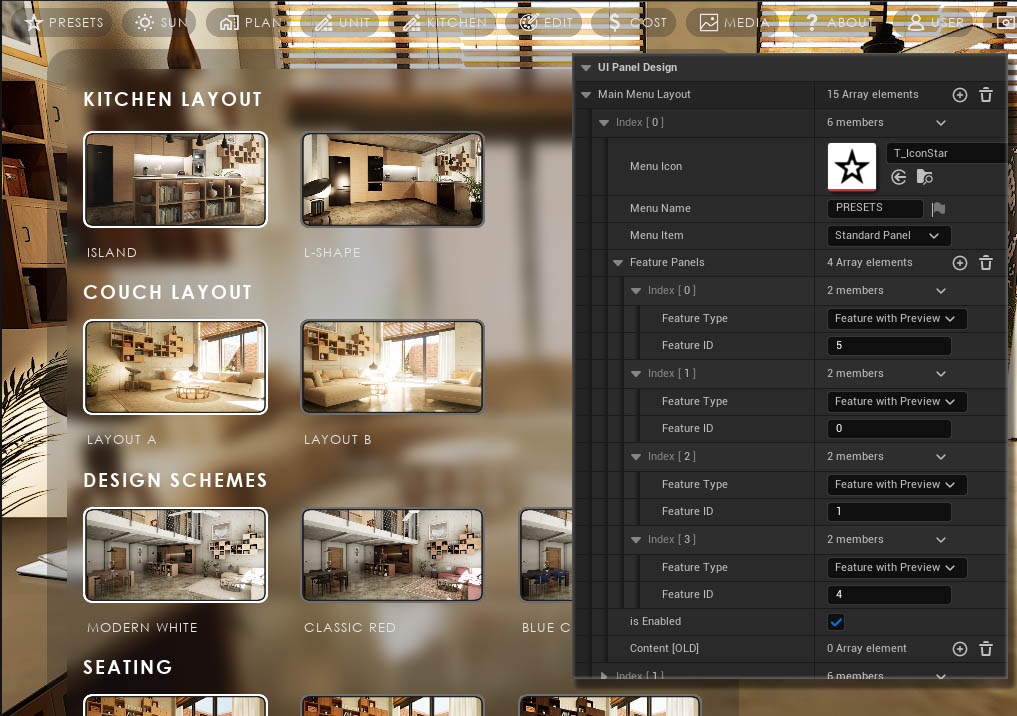
Task: Open the Standard Panel Menu Item dropdown
Action: [x=889, y=235]
